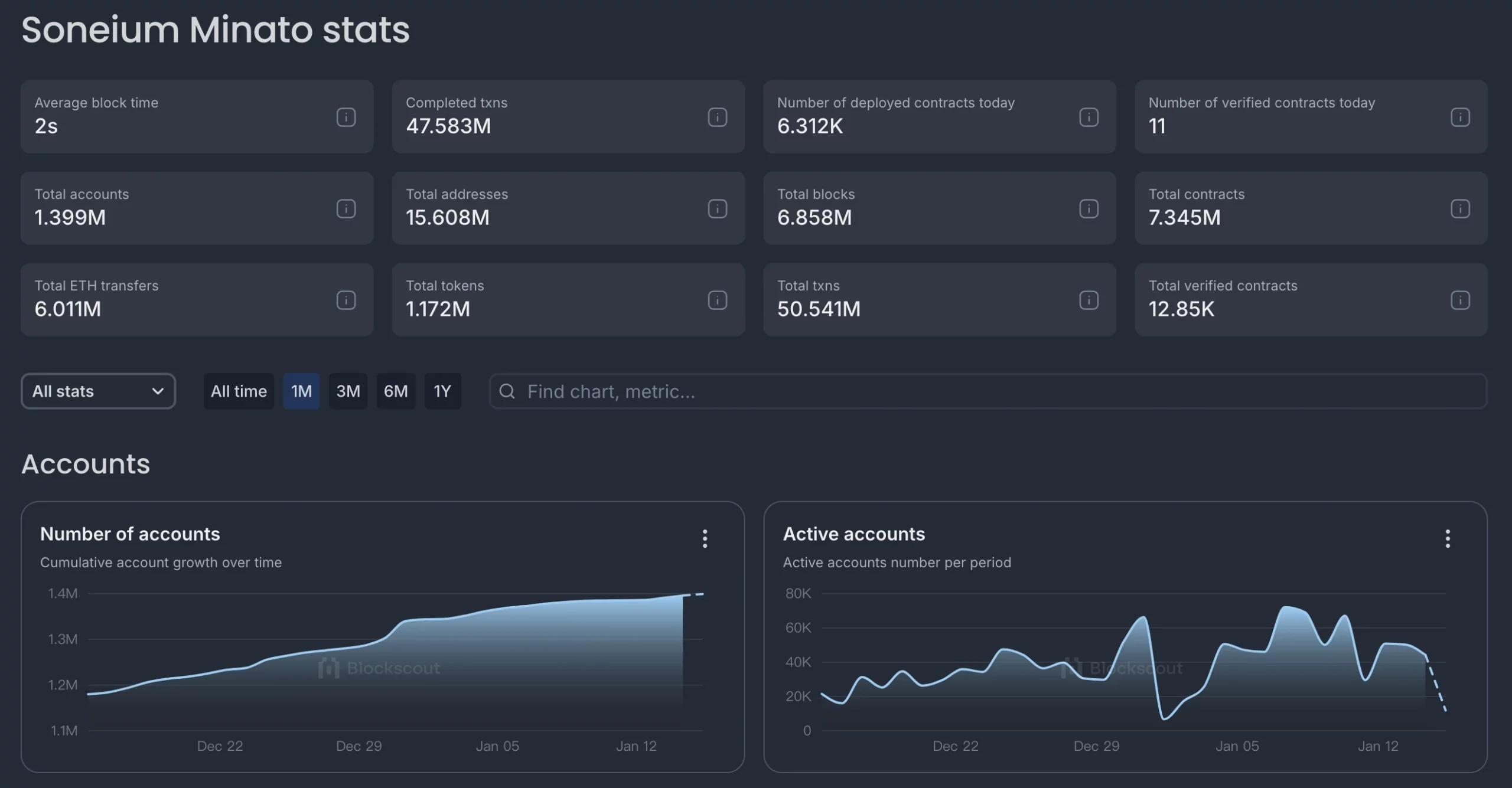Click the 80K axis label in Active accounts

pyautogui.click(x=798, y=594)
